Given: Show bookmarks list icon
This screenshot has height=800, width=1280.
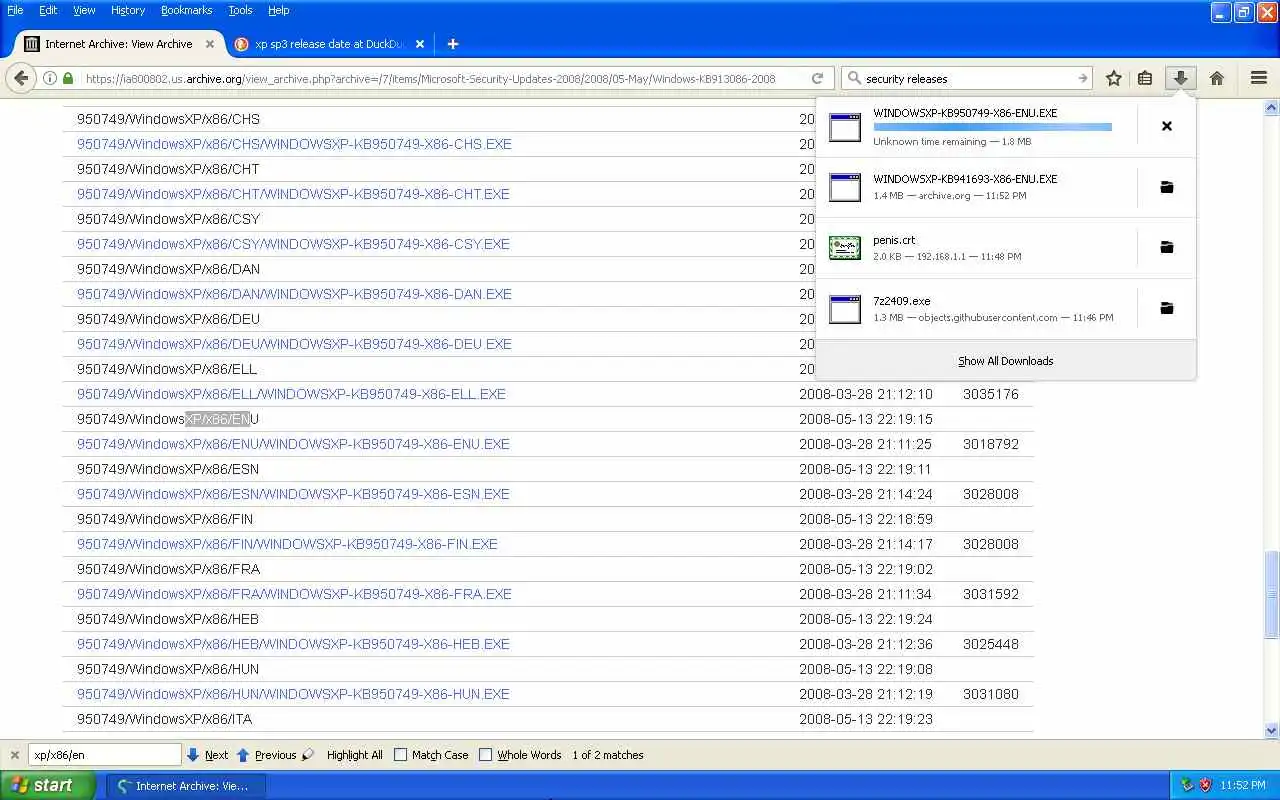Looking at the screenshot, I should (1145, 78).
